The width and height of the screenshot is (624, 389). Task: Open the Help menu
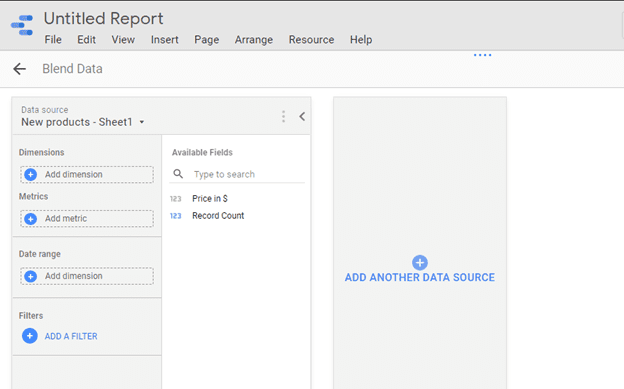(x=361, y=40)
